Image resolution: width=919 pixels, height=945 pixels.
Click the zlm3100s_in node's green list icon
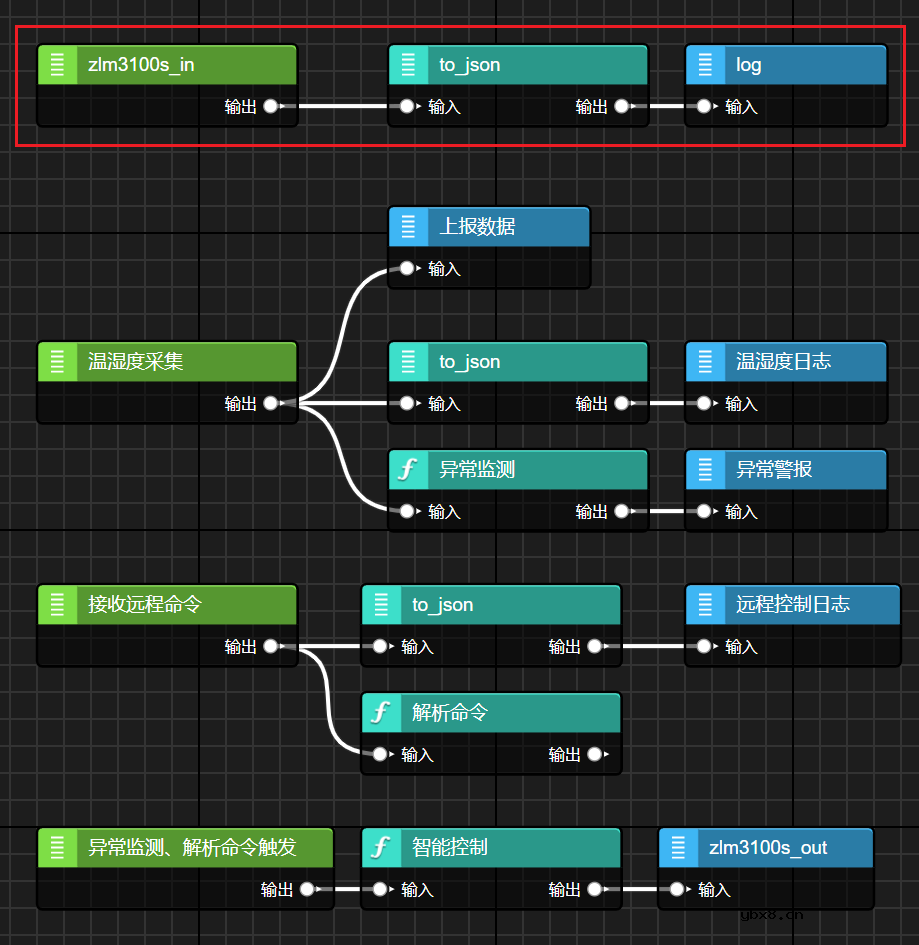point(57,65)
